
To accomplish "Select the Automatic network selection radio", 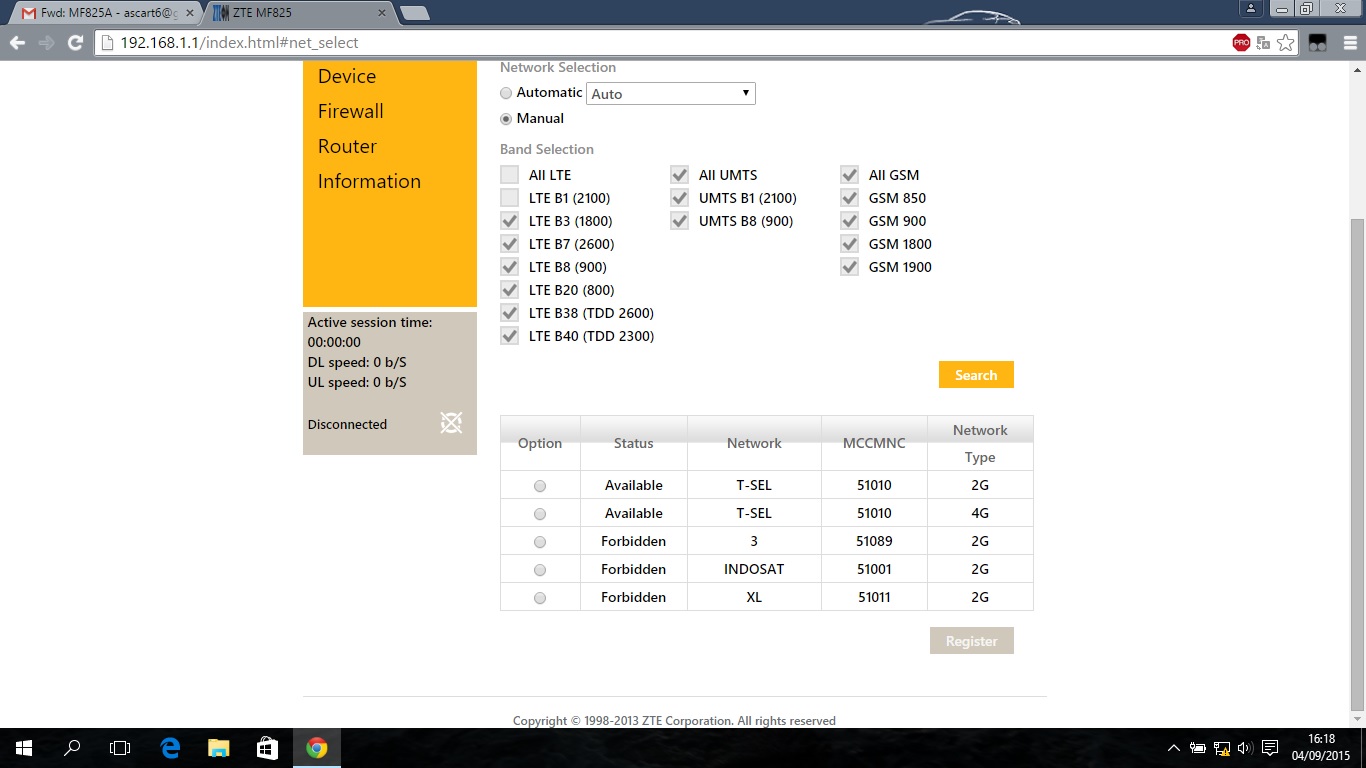I will click(x=506, y=93).
